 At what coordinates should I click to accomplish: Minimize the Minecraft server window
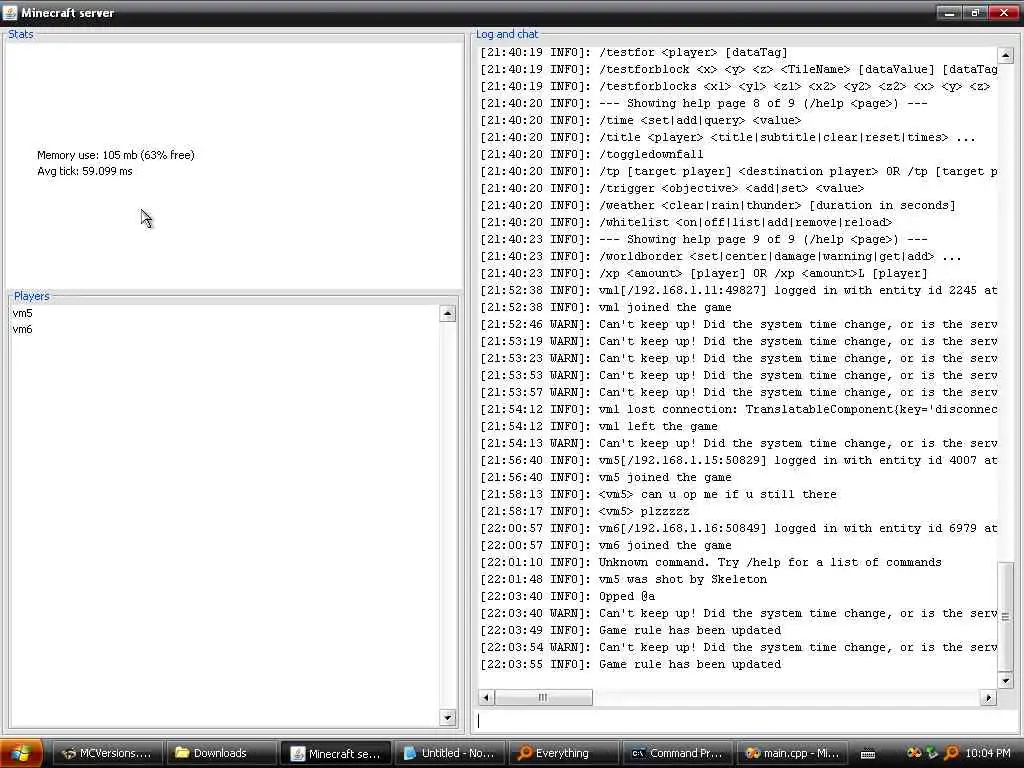point(949,12)
